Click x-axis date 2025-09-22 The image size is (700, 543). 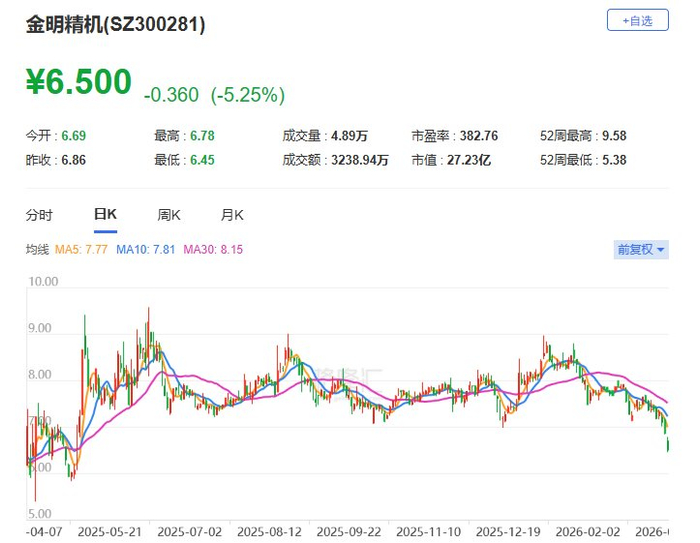tap(349, 532)
